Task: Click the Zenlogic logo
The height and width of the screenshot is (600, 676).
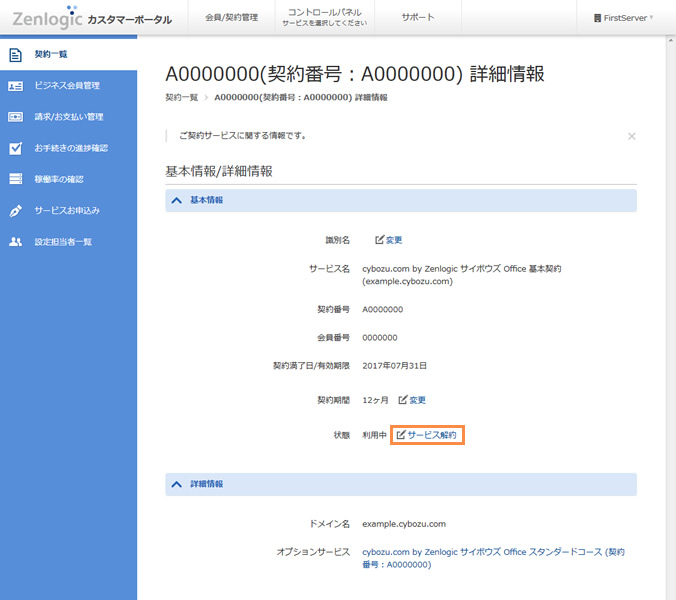Action: (x=46, y=18)
